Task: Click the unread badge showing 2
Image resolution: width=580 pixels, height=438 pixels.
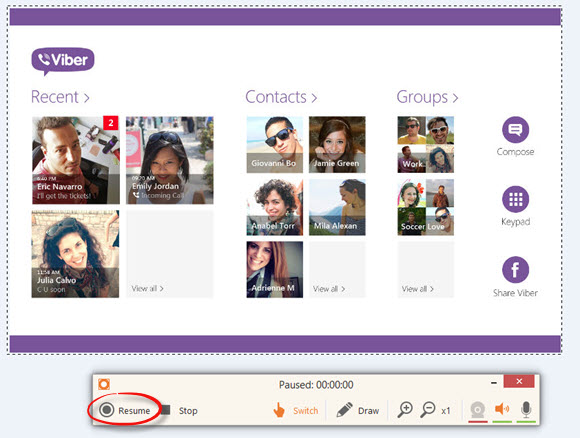Action: (111, 123)
